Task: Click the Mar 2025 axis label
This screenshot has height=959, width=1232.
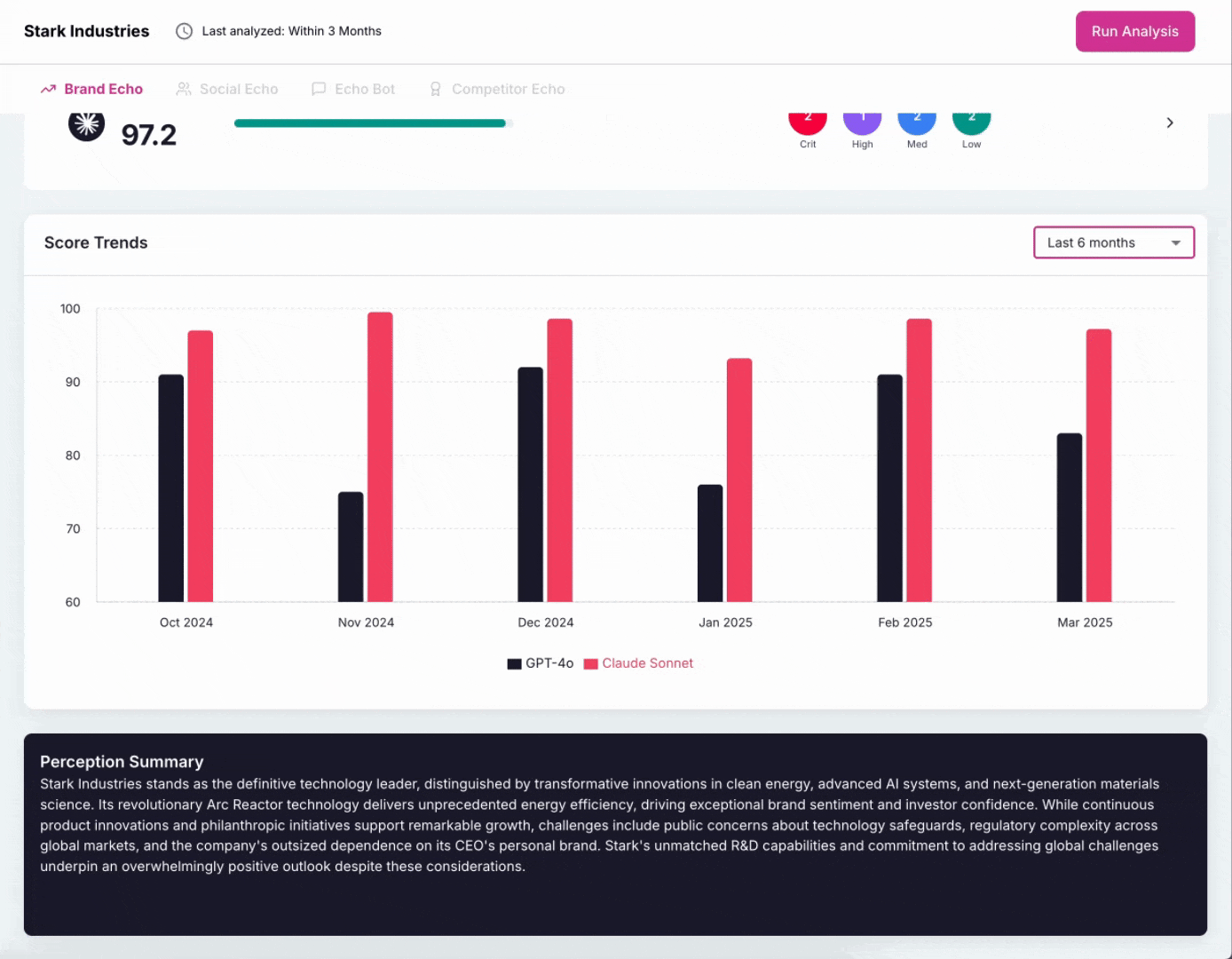Action: click(x=1085, y=622)
